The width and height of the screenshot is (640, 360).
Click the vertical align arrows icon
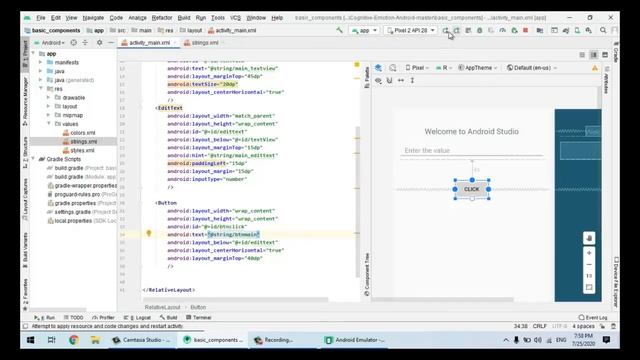point(412,80)
